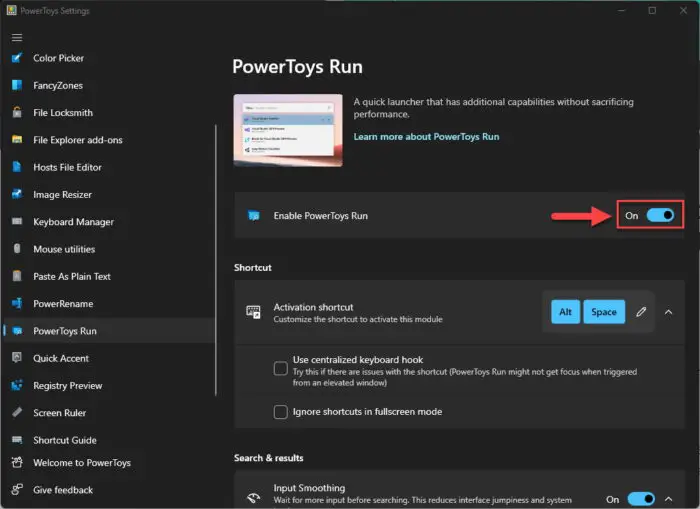Click the Keyboard Manager icon

pyautogui.click(x=17, y=221)
